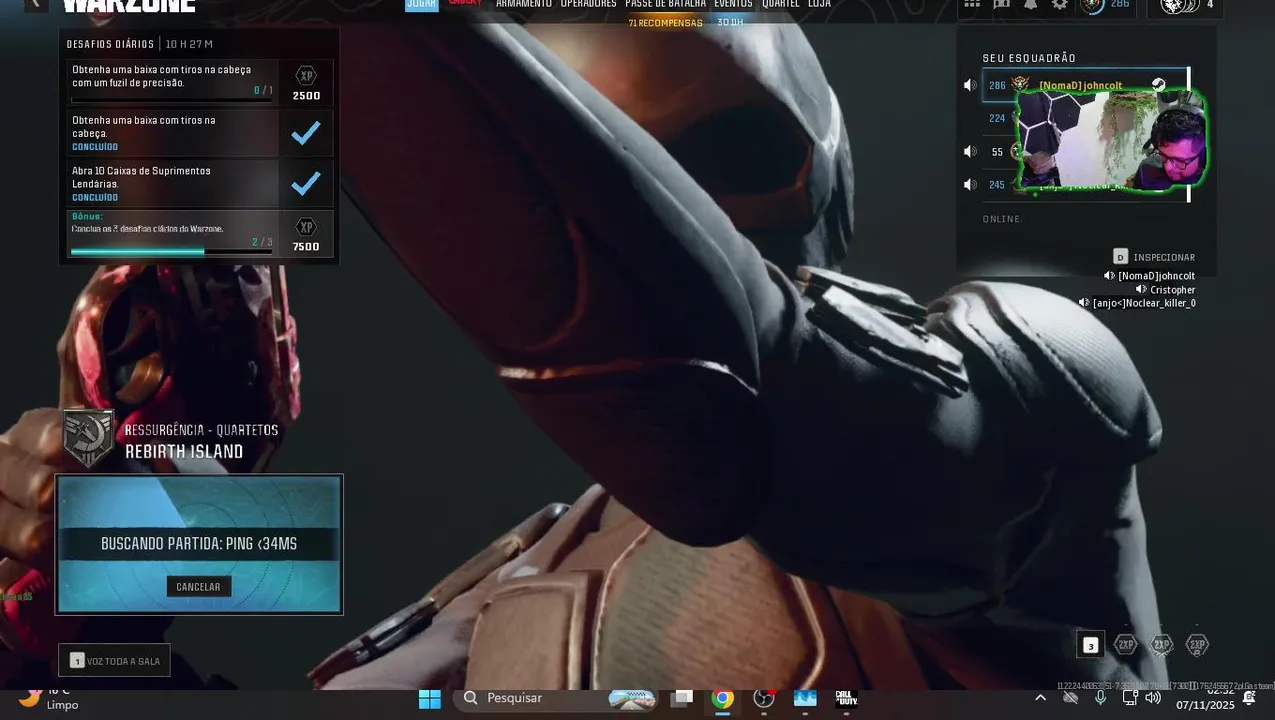Click the clan emblem icon at top right
The width and height of the screenshot is (1275, 720).
point(1180,5)
